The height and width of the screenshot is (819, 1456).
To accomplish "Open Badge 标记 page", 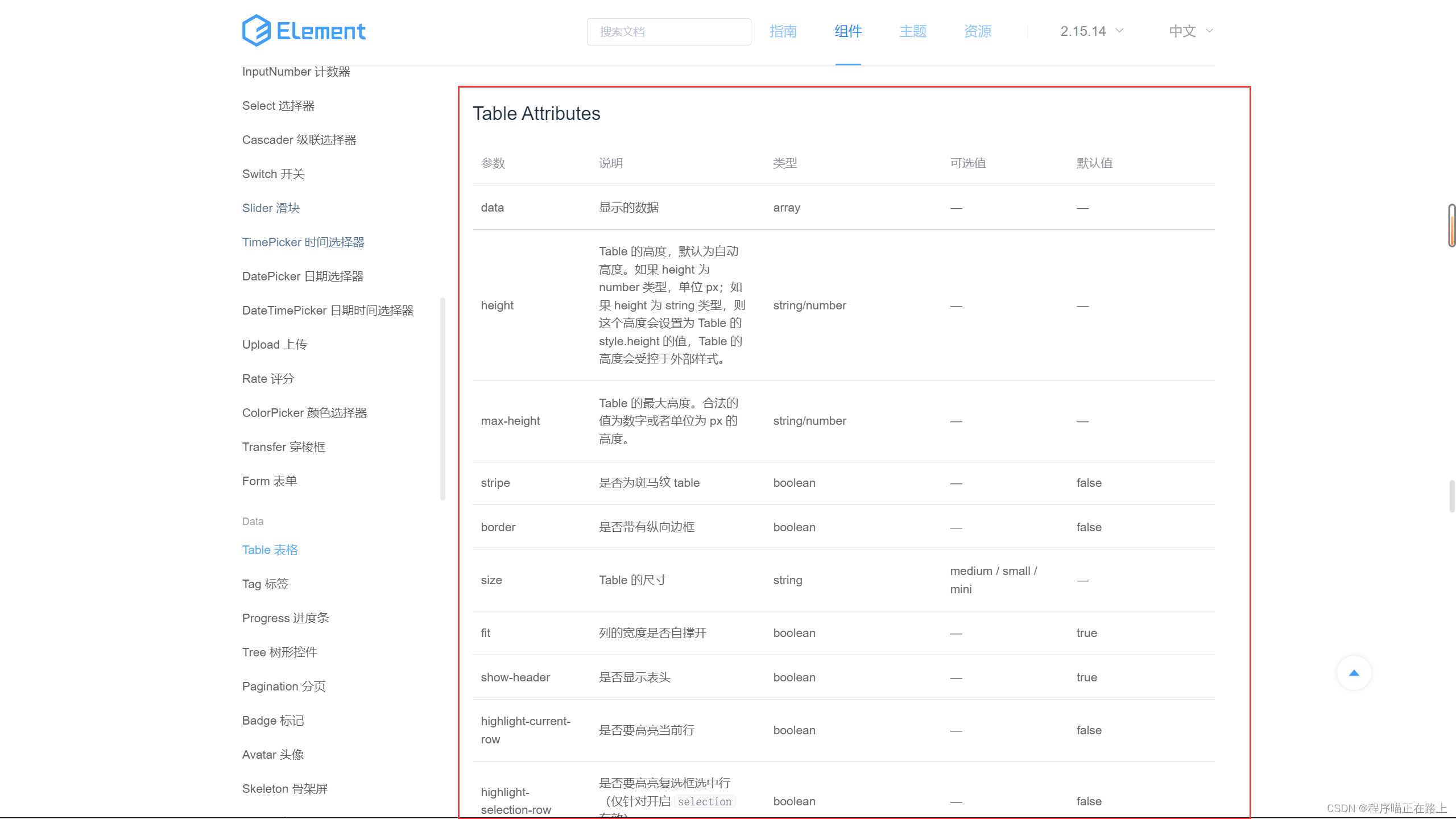I will [x=273, y=721].
